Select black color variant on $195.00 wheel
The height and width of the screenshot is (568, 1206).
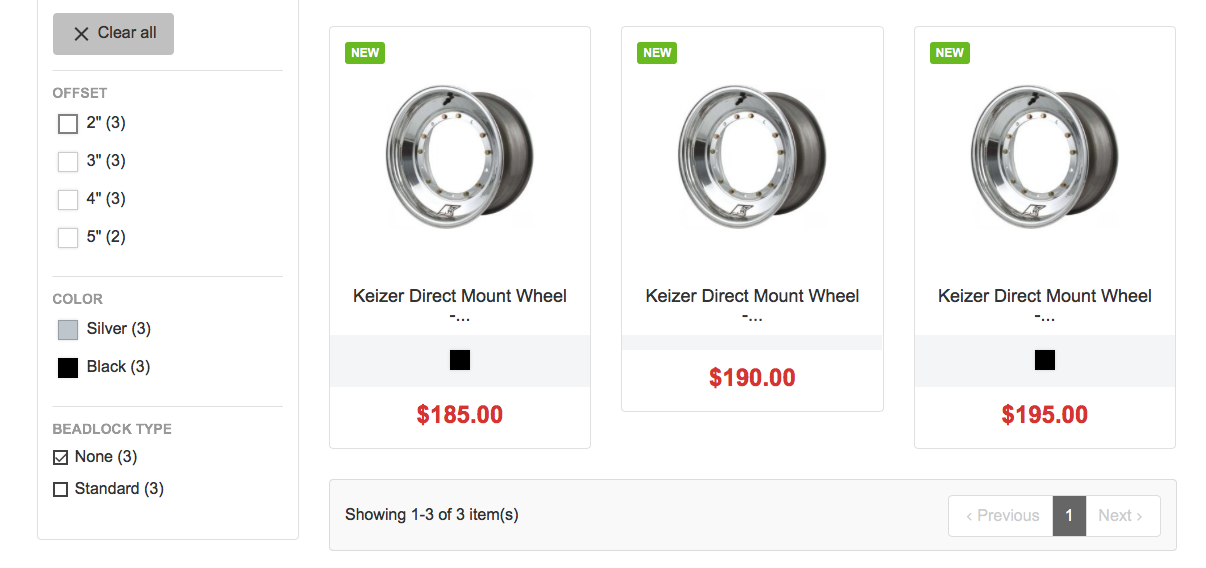click(x=1045, y=360)
